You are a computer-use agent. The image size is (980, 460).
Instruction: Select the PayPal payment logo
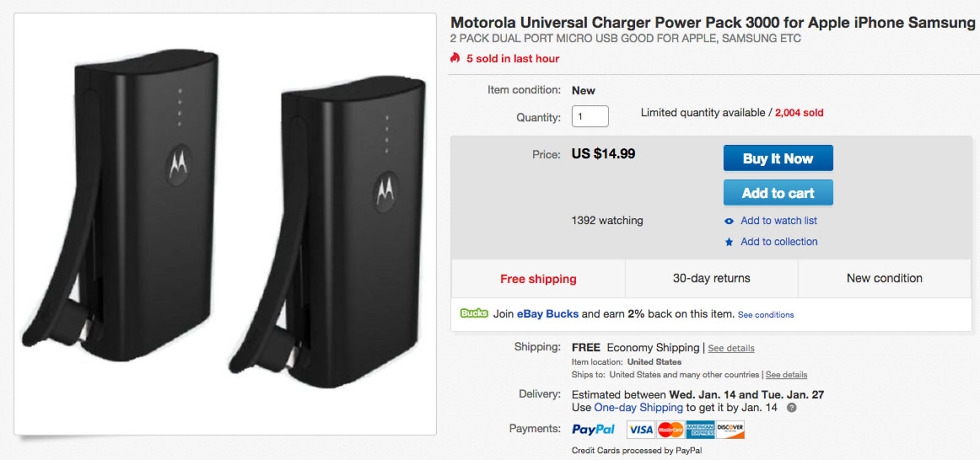(x=593, y=429)
